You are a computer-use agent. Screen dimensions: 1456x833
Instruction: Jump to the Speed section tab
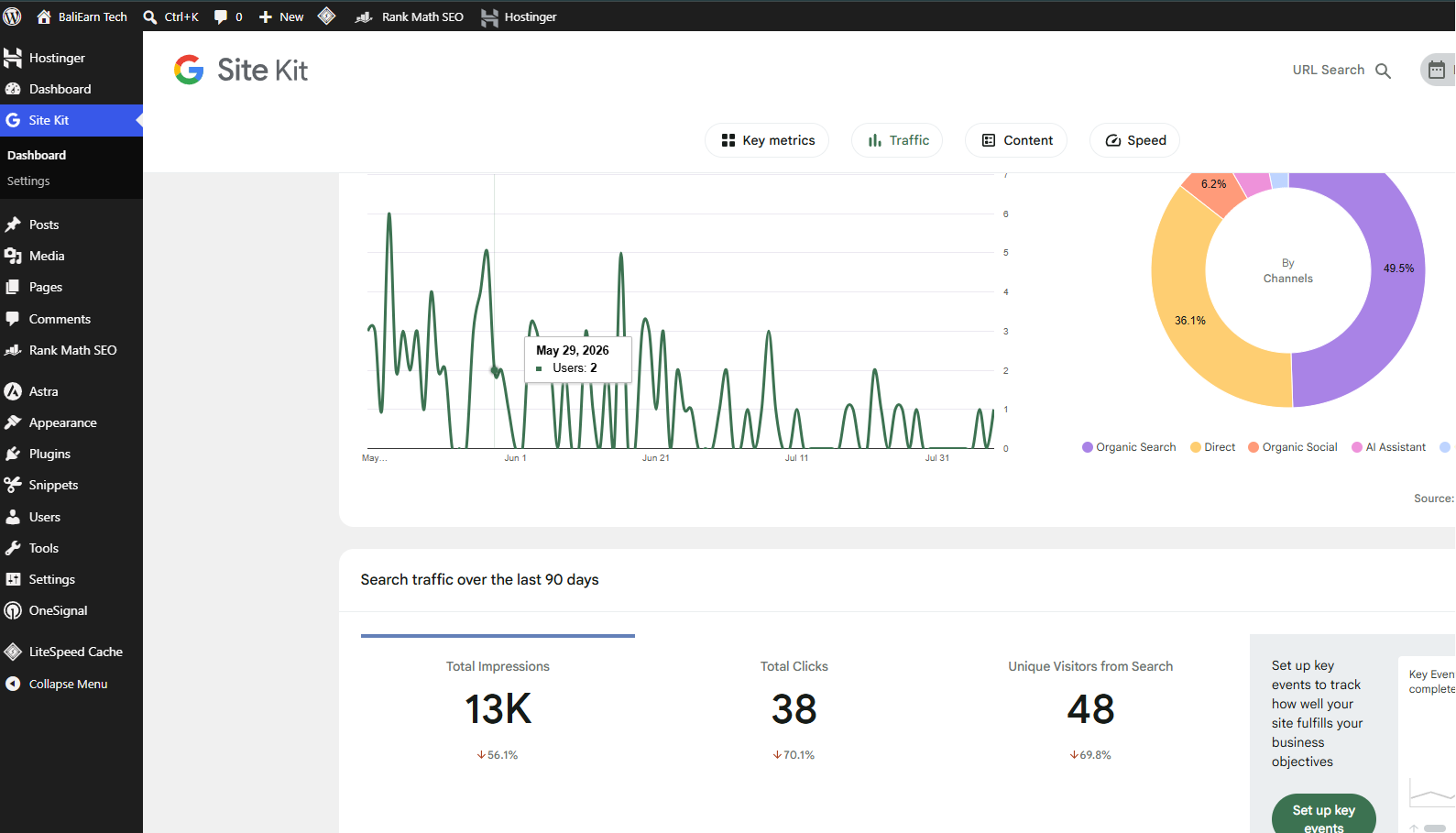[x=1134, y=140]
